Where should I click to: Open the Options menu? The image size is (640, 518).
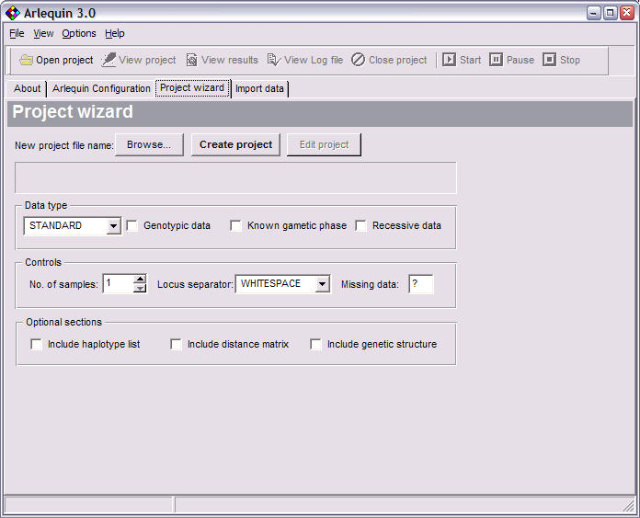[x=79, y=33]
